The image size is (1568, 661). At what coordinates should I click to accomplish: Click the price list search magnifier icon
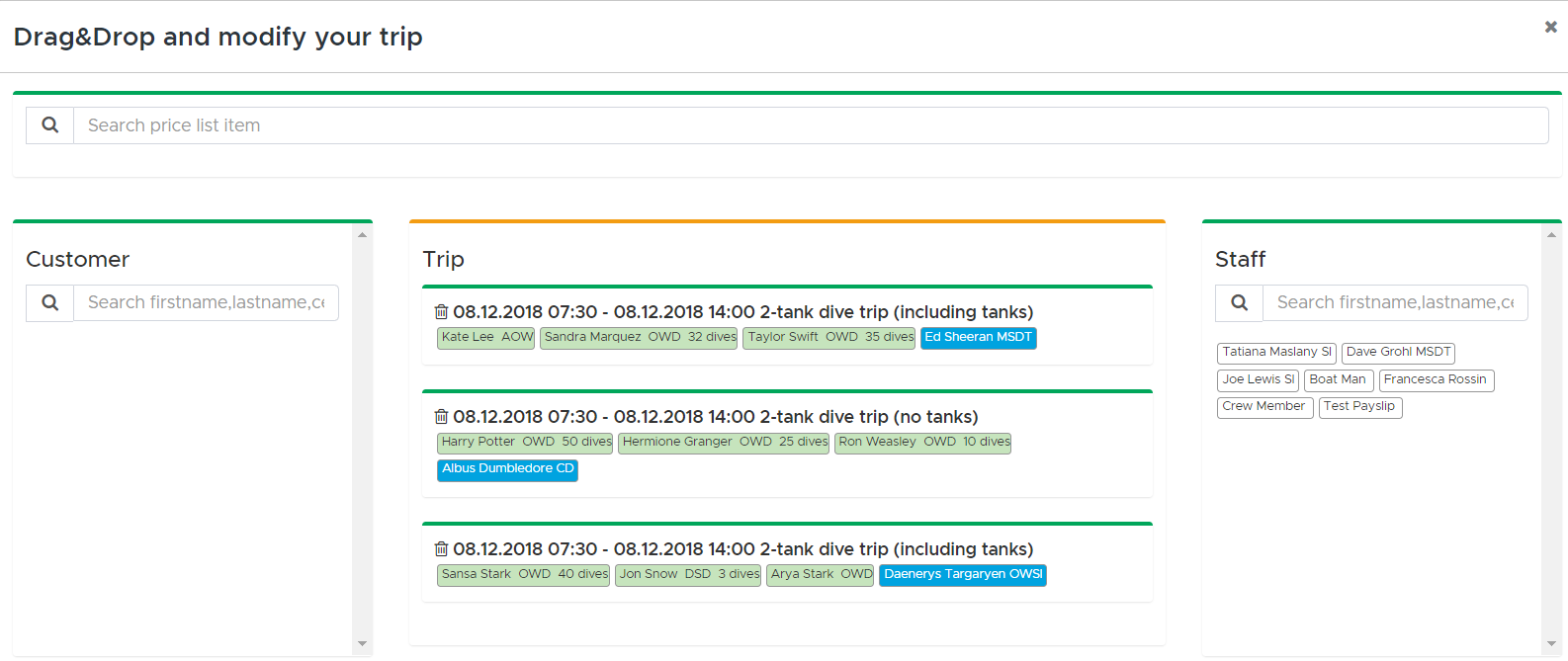click(50, 125)
